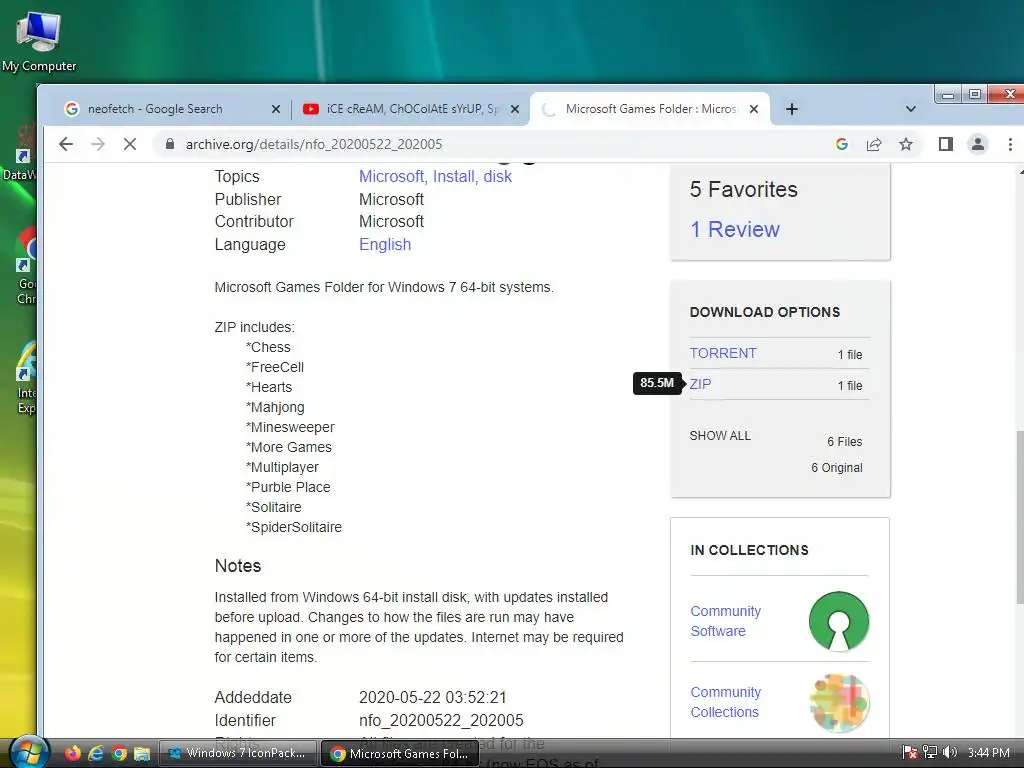Expand the tab search dropdown arrow
Viewport: 1024px width, 768px height.
tap(910, 109)
